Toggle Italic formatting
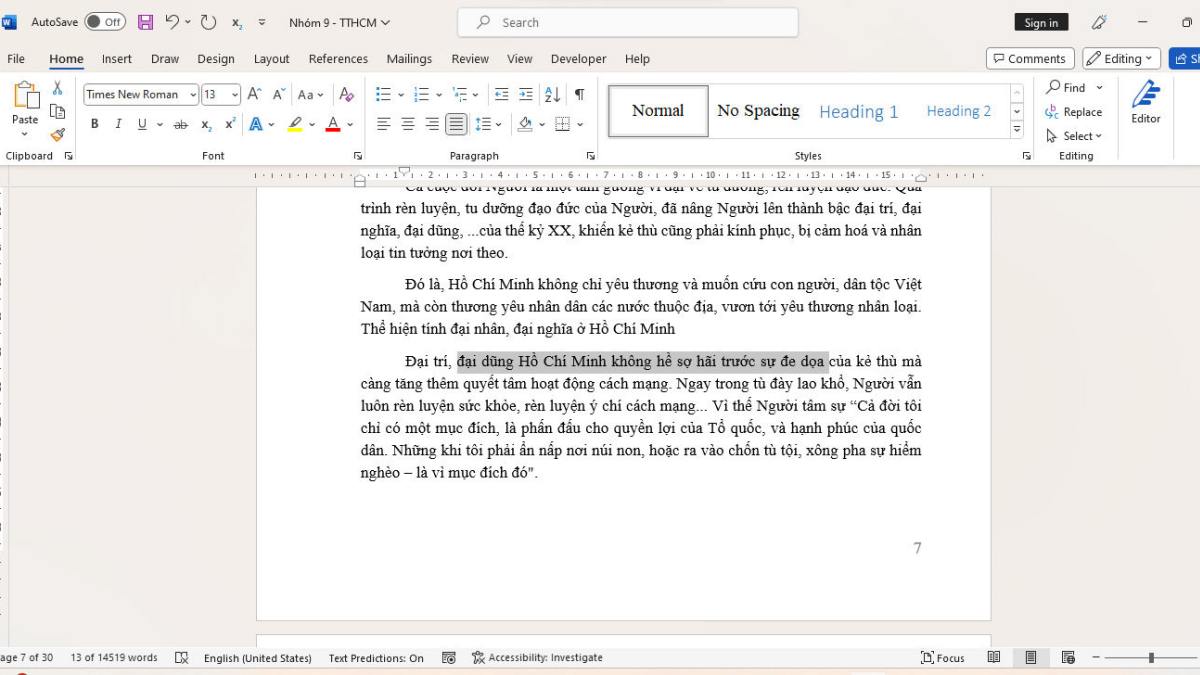Screen dimensions: 1200x675 118,124
